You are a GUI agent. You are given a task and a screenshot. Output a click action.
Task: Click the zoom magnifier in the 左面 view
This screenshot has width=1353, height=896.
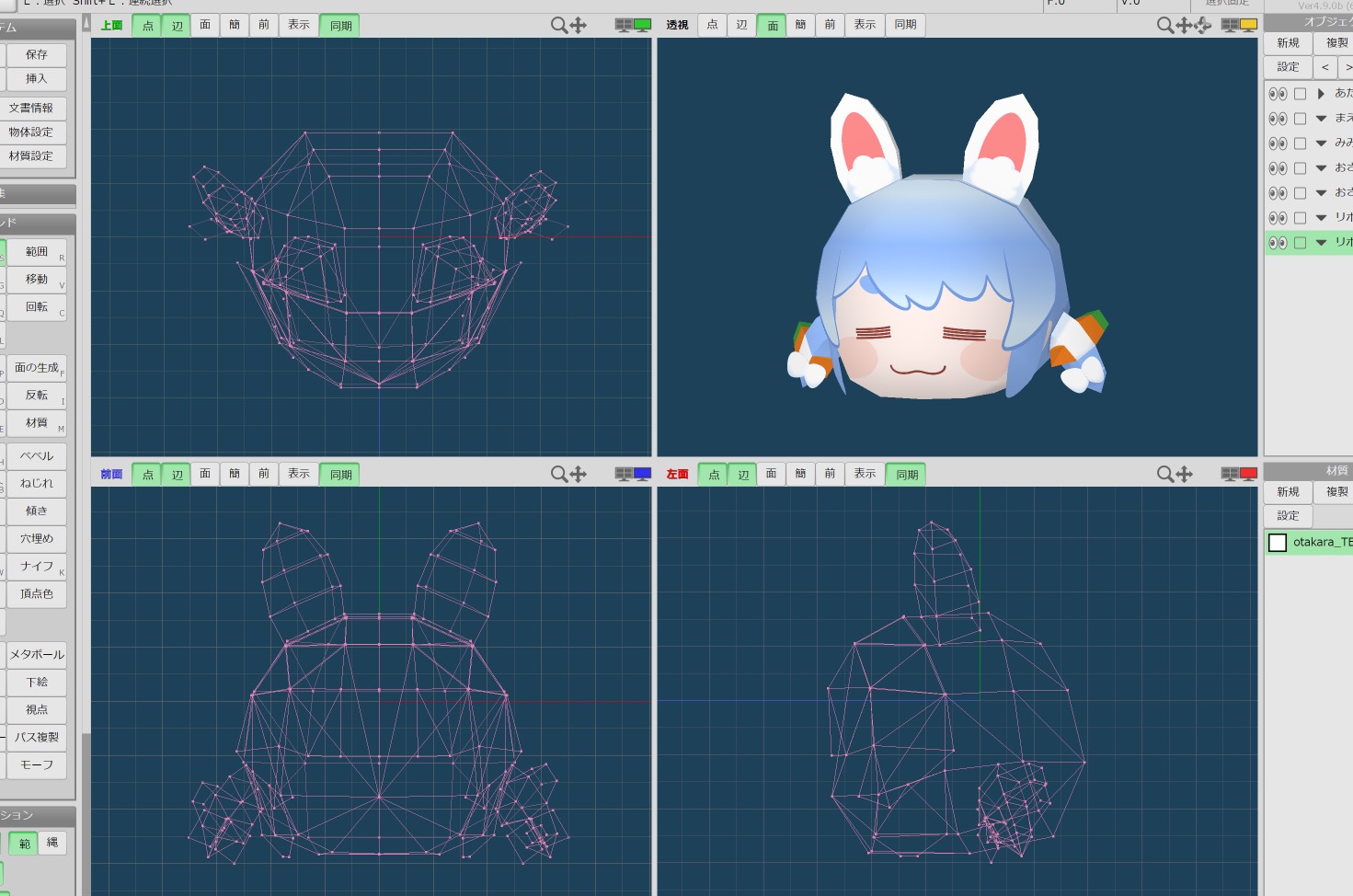pos(1164,474)
